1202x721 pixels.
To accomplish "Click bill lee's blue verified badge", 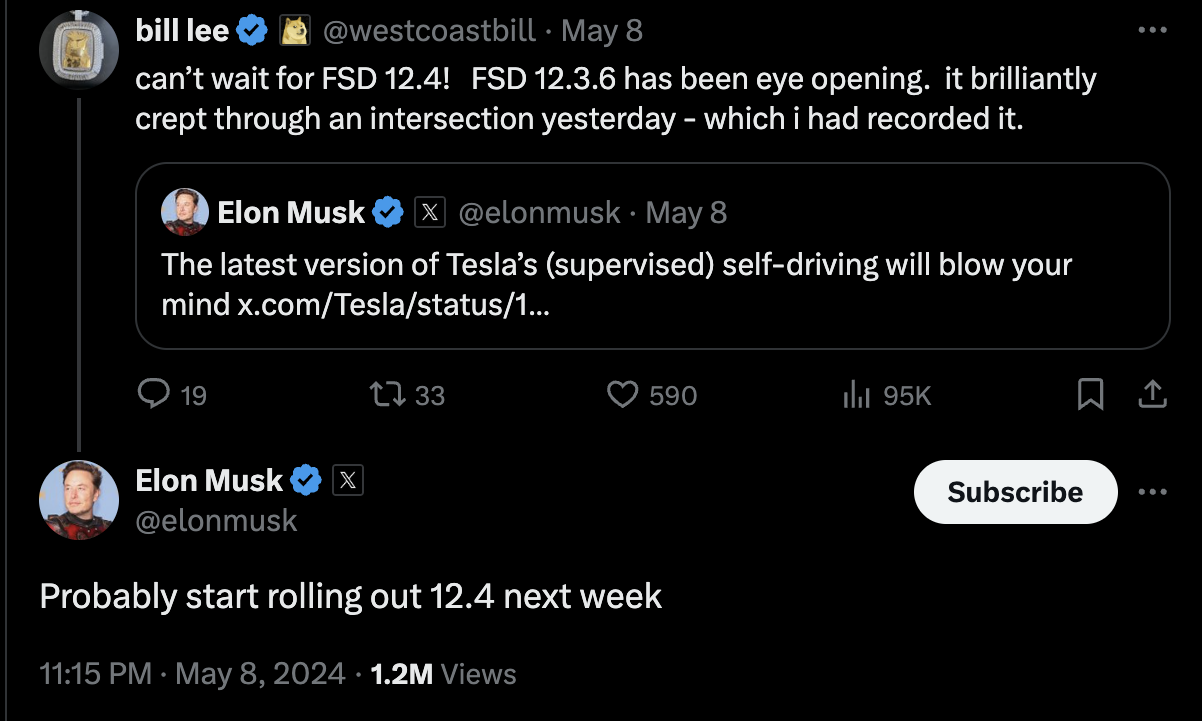I will click(x=253, y=32).
